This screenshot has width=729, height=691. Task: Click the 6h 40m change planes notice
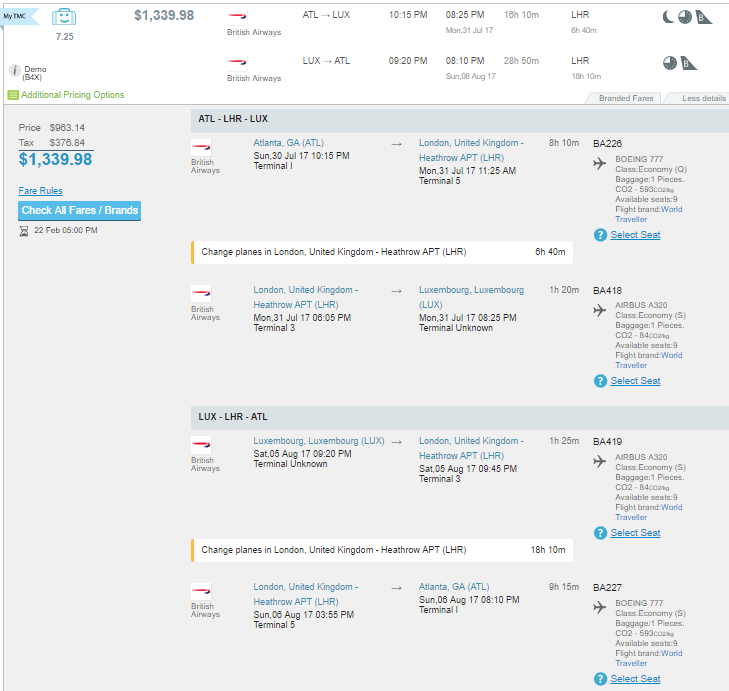382,252
